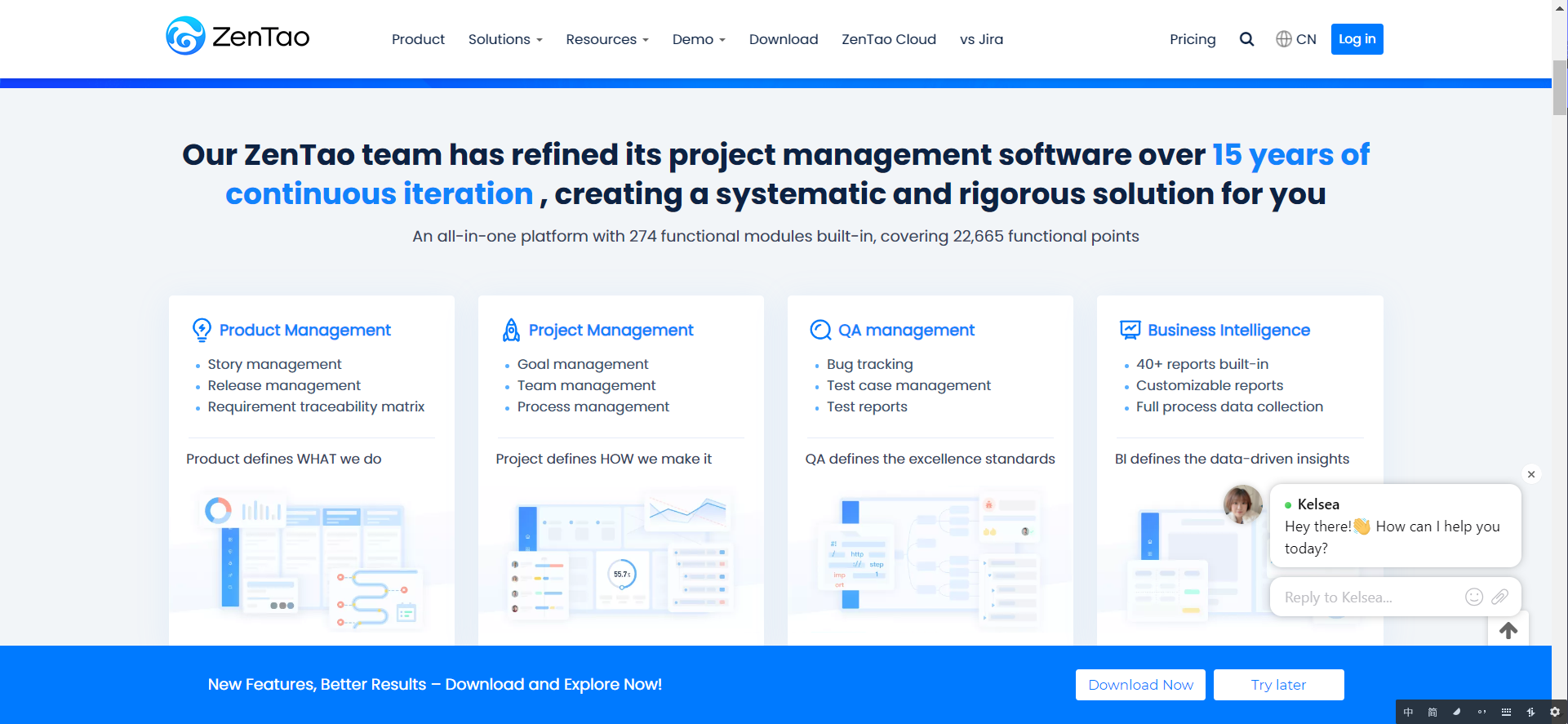Click the Download Now button

pyautogui.click(x=1140, y=685)
